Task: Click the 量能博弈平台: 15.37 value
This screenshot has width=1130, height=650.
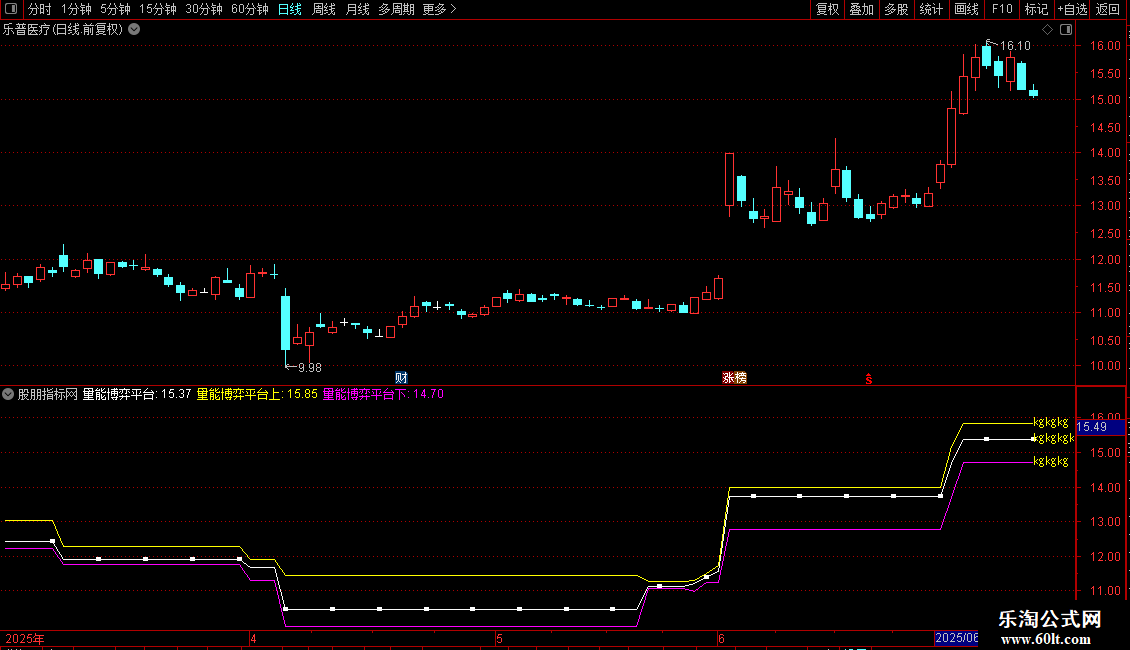Action: pos(137,394)
